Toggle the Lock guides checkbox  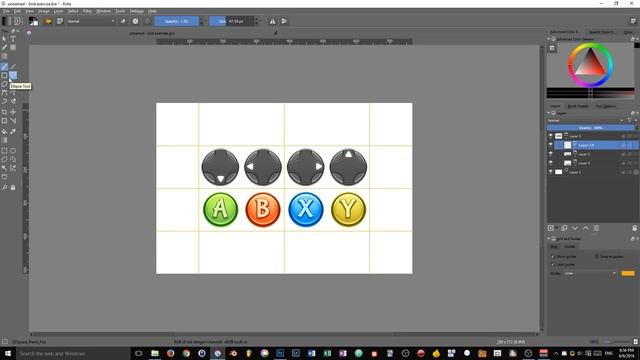(x=553, y=264)
